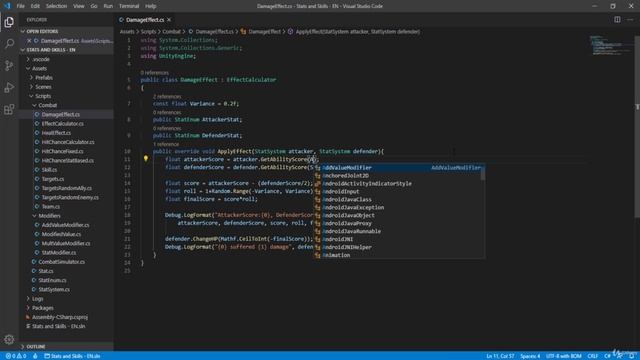640x360 pixels.
Task: Click the editor vertical scrollbar
Action: (637, 127)
